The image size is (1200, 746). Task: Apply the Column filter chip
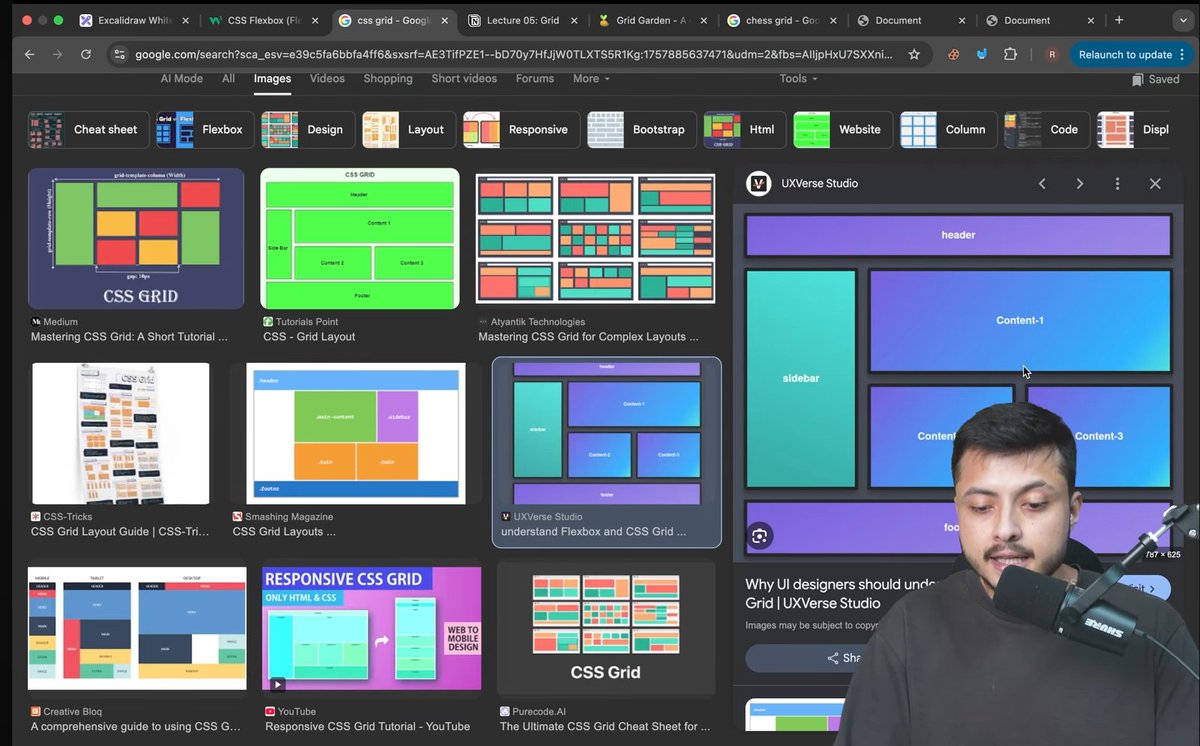click(948, 130)
